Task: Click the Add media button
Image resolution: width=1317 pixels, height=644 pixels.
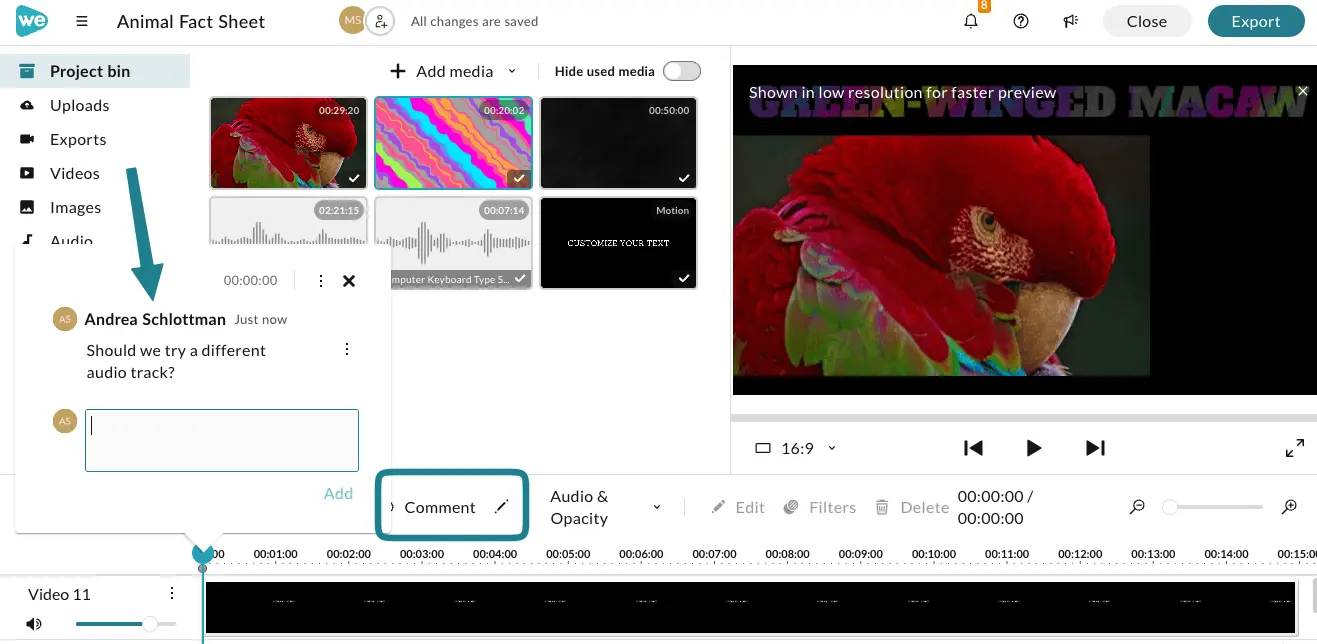Action: pyautogui.click(x=441, y=71)
